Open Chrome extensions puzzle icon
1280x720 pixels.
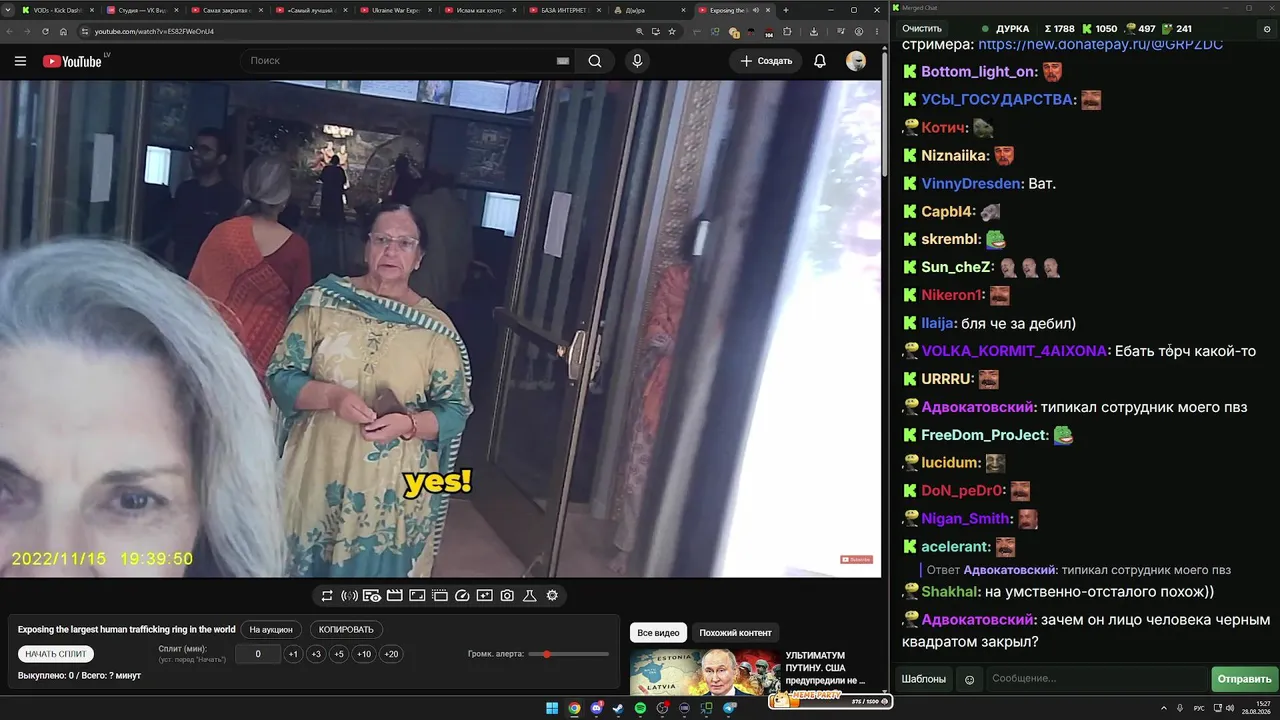(x=787, y=31)
